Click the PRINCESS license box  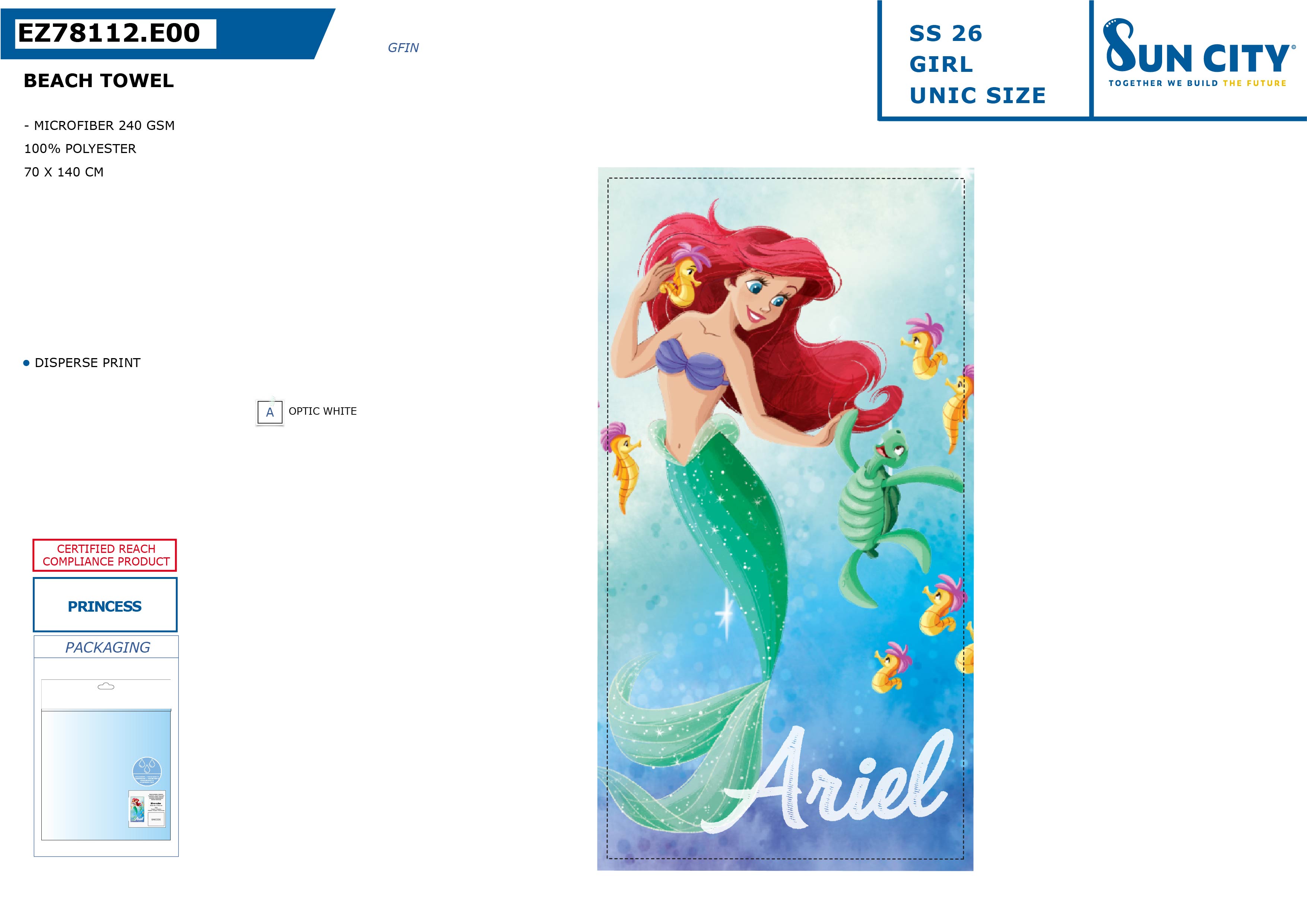(x=105, y=605)
